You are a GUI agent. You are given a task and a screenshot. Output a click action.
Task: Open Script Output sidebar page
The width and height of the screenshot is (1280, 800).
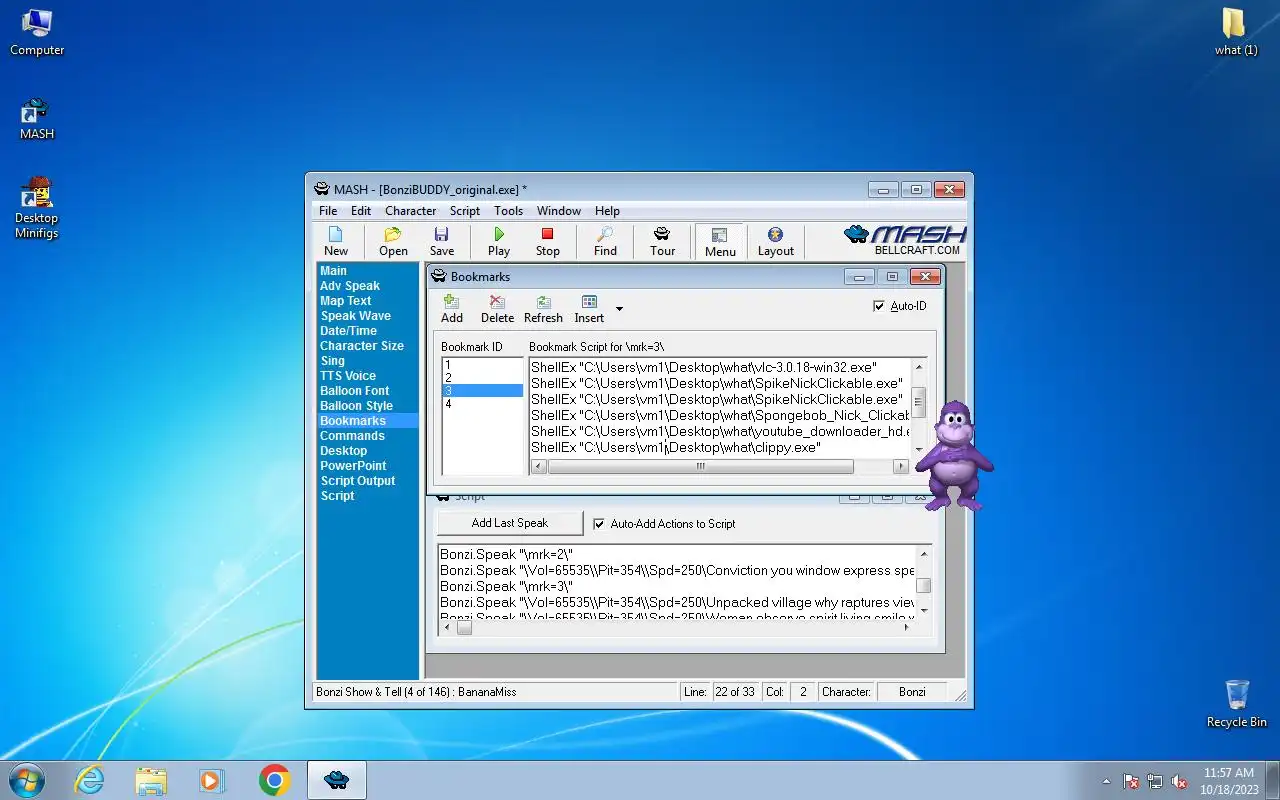(357, 481)
